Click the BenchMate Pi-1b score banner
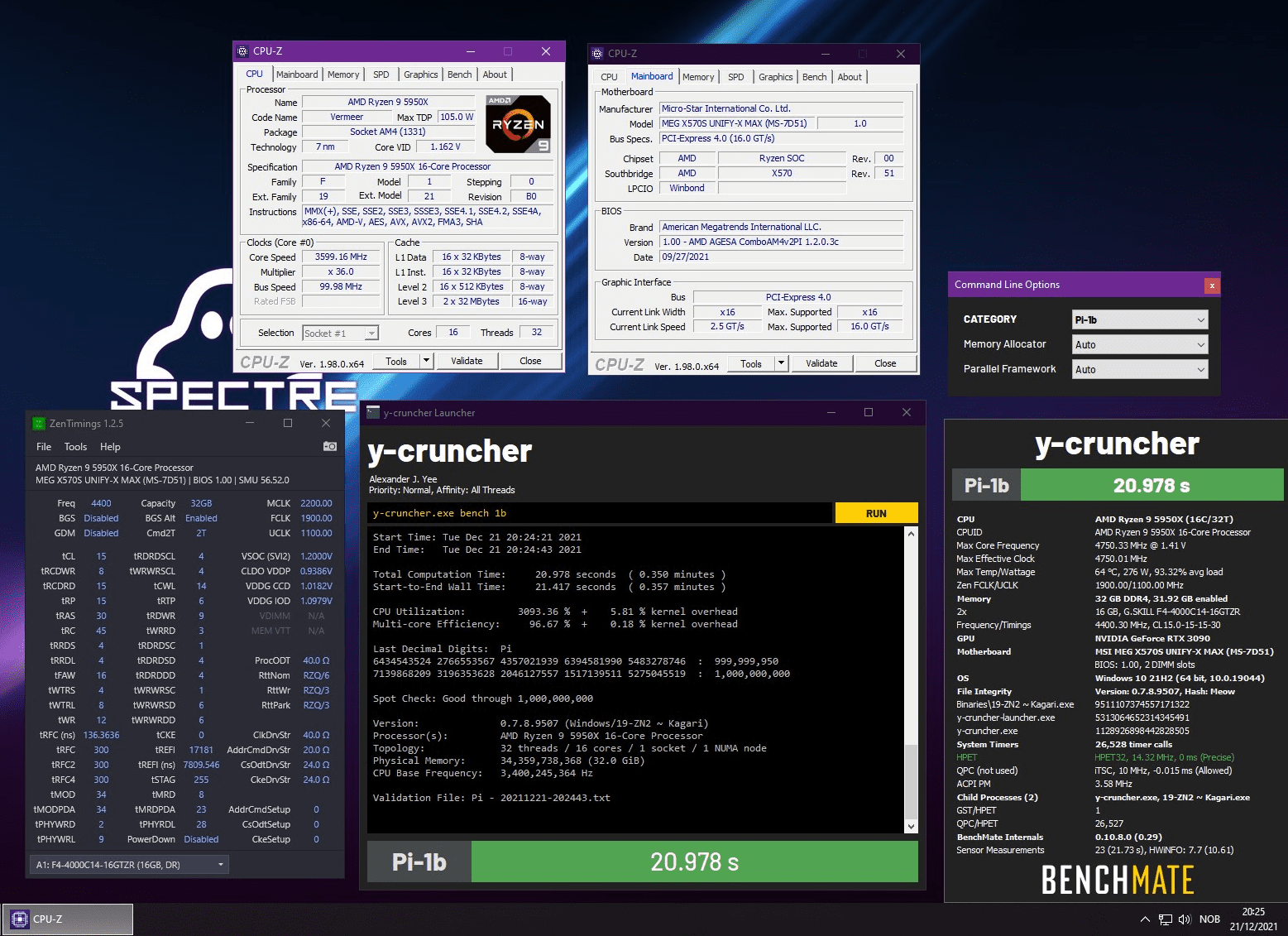 click(1117, 485)
